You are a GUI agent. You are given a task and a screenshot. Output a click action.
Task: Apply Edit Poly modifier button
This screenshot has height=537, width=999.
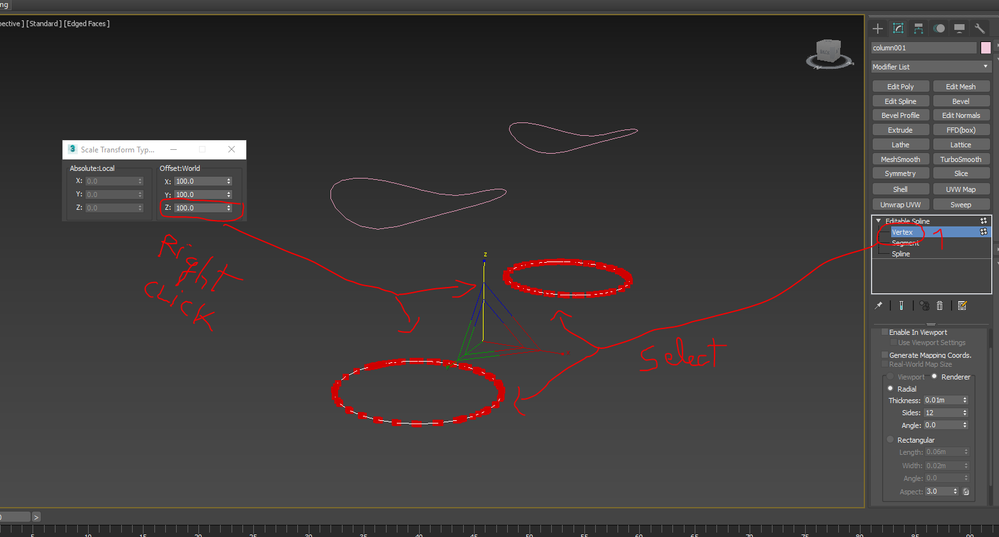pyautogui.click(x=900, y=87)
